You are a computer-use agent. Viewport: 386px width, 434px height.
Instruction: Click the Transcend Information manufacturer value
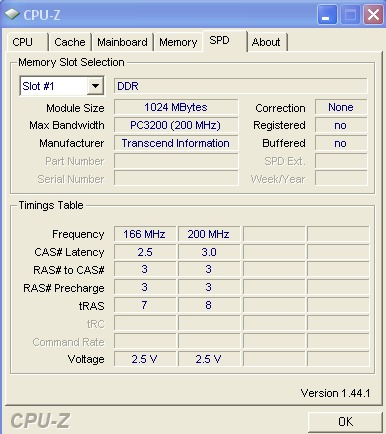(x=176, y=143)
